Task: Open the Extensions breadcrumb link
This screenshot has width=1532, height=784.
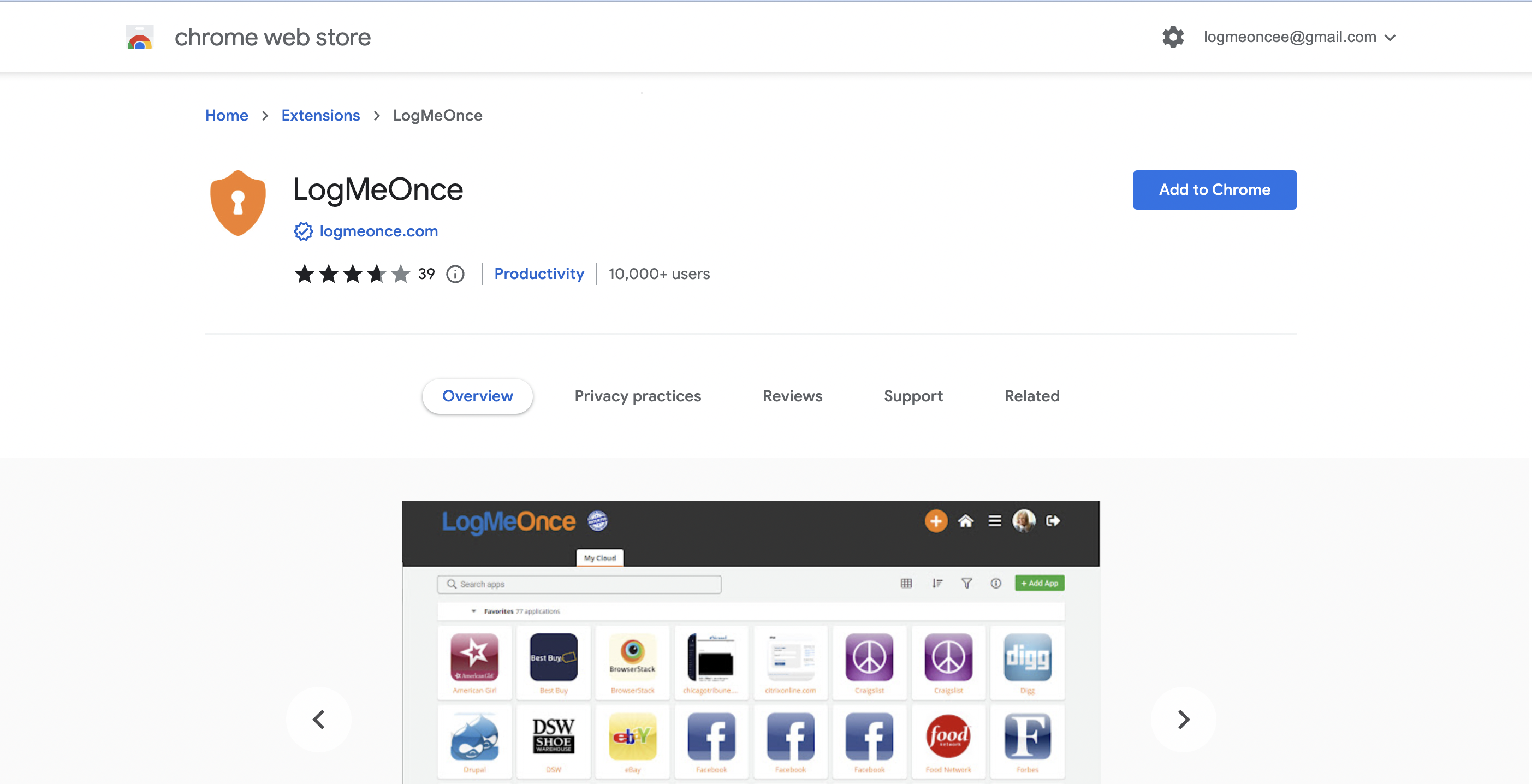Action: [x=320, y=115]
